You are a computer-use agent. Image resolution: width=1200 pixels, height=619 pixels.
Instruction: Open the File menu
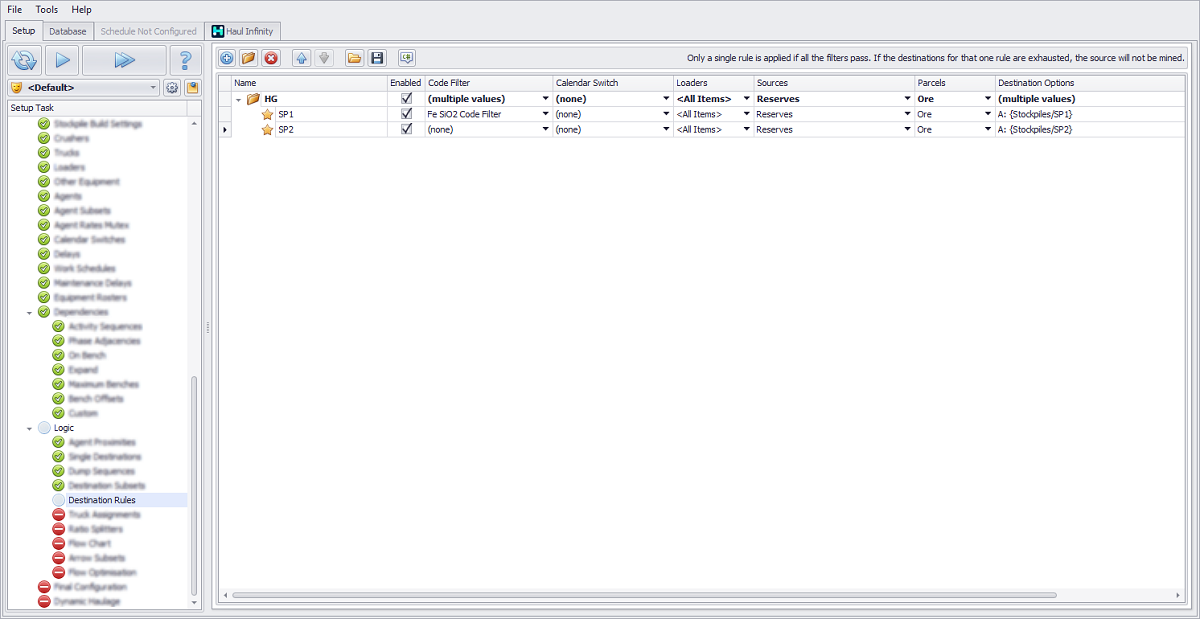(14, 9)
